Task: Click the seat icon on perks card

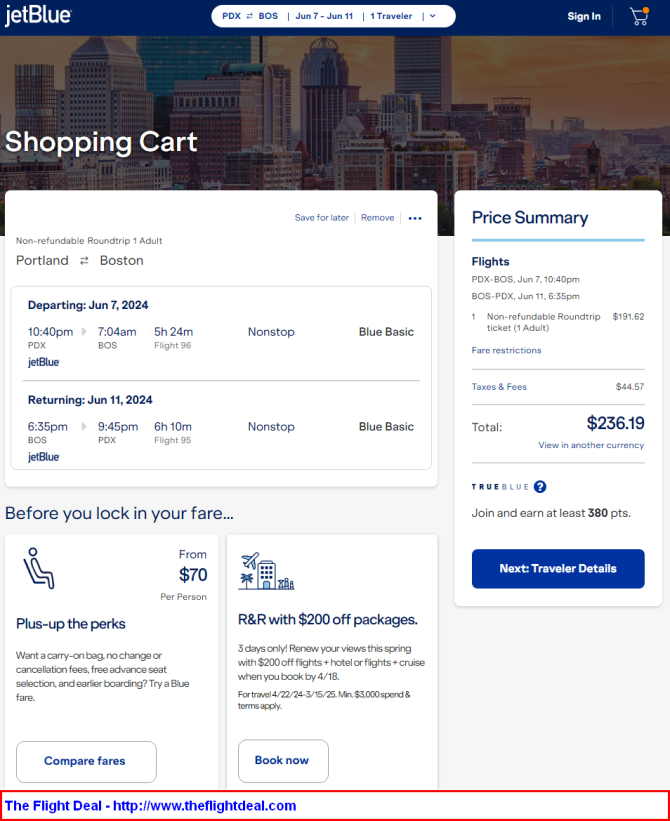Action: click(39, 568)
